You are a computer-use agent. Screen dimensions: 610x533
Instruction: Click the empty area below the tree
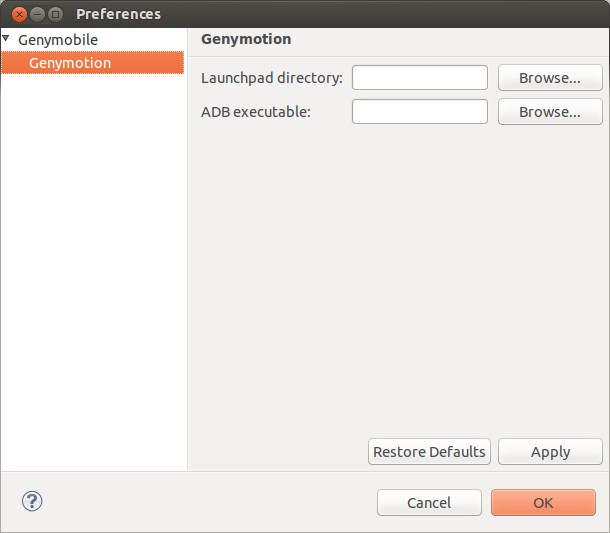coord(93,270)
